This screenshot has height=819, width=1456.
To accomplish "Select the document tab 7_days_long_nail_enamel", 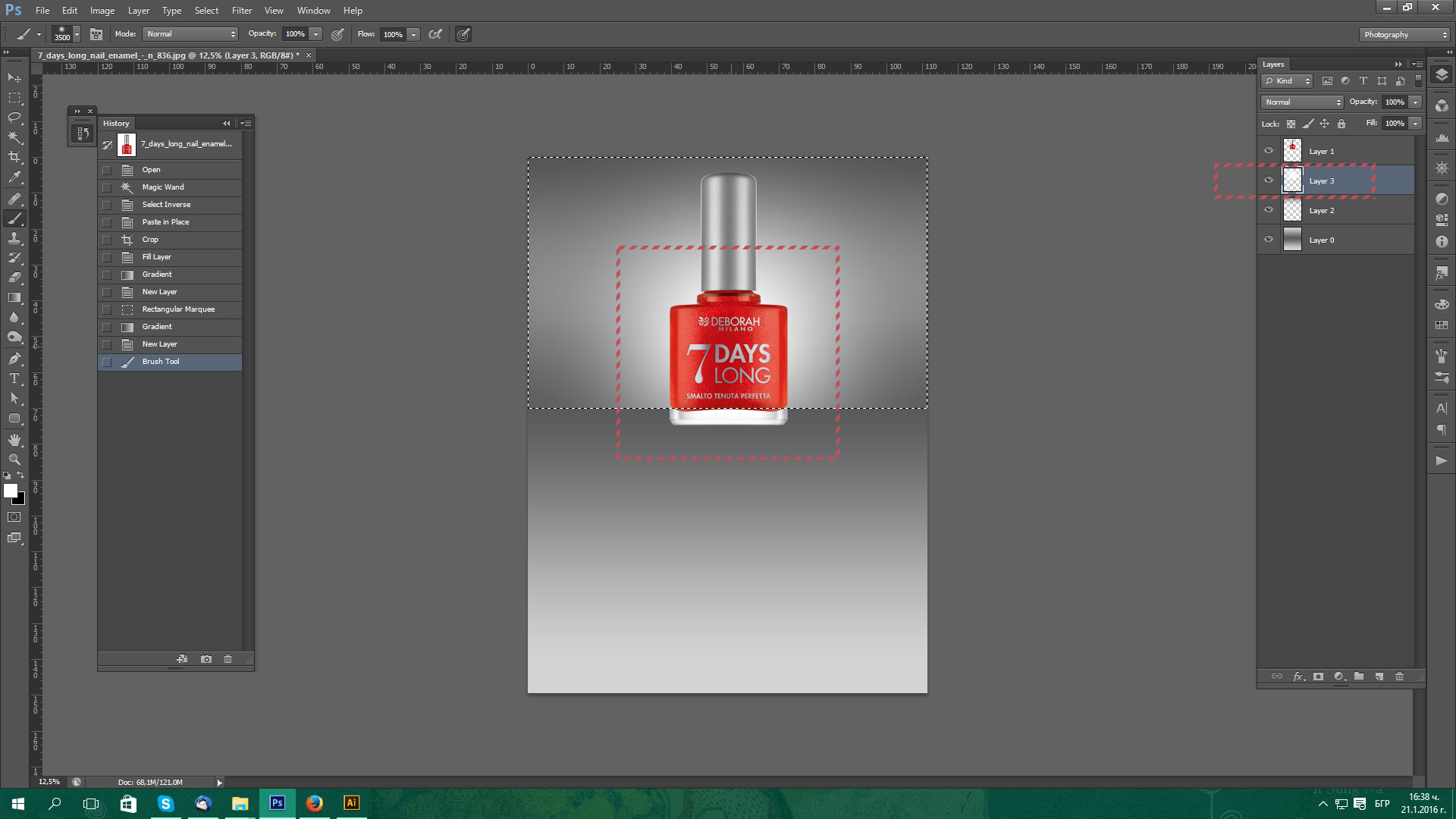I will (x=168, y=55).
